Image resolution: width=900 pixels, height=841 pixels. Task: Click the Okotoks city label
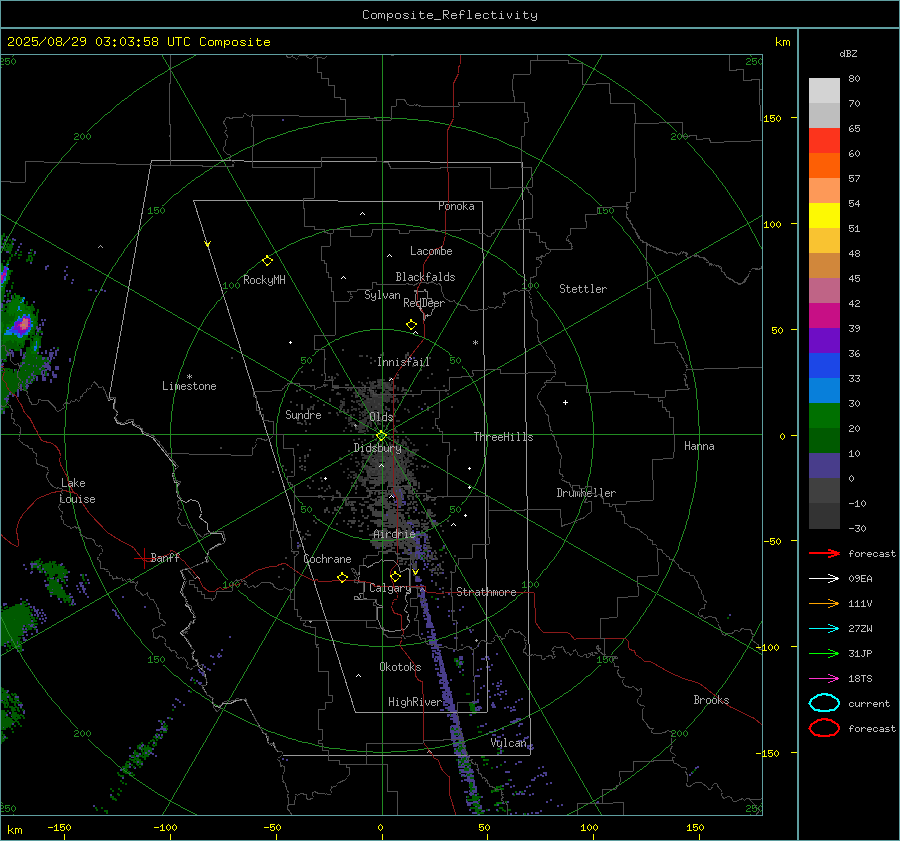400,667
